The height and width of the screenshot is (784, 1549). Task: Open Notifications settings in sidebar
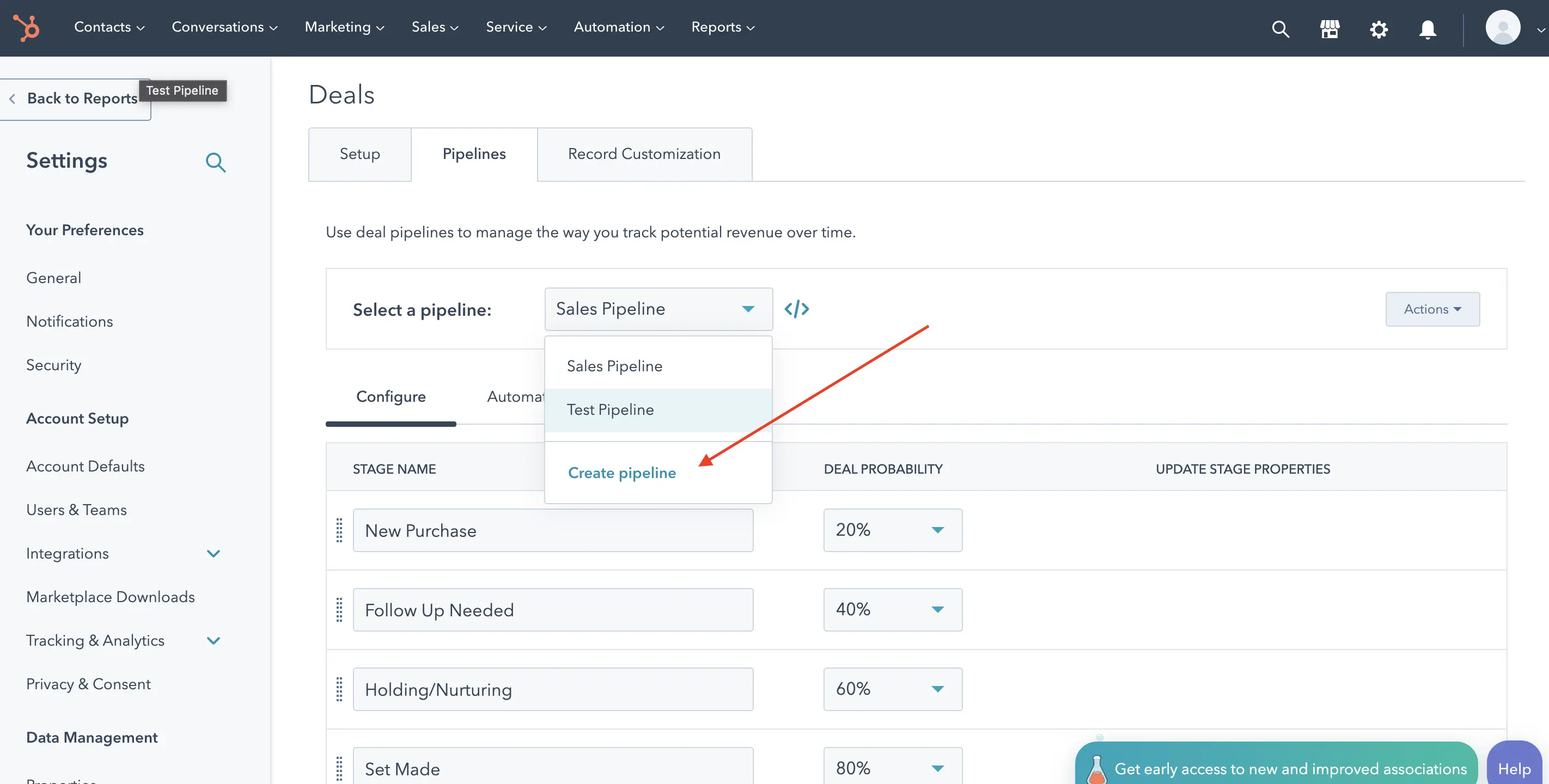(x=70, y=322)
